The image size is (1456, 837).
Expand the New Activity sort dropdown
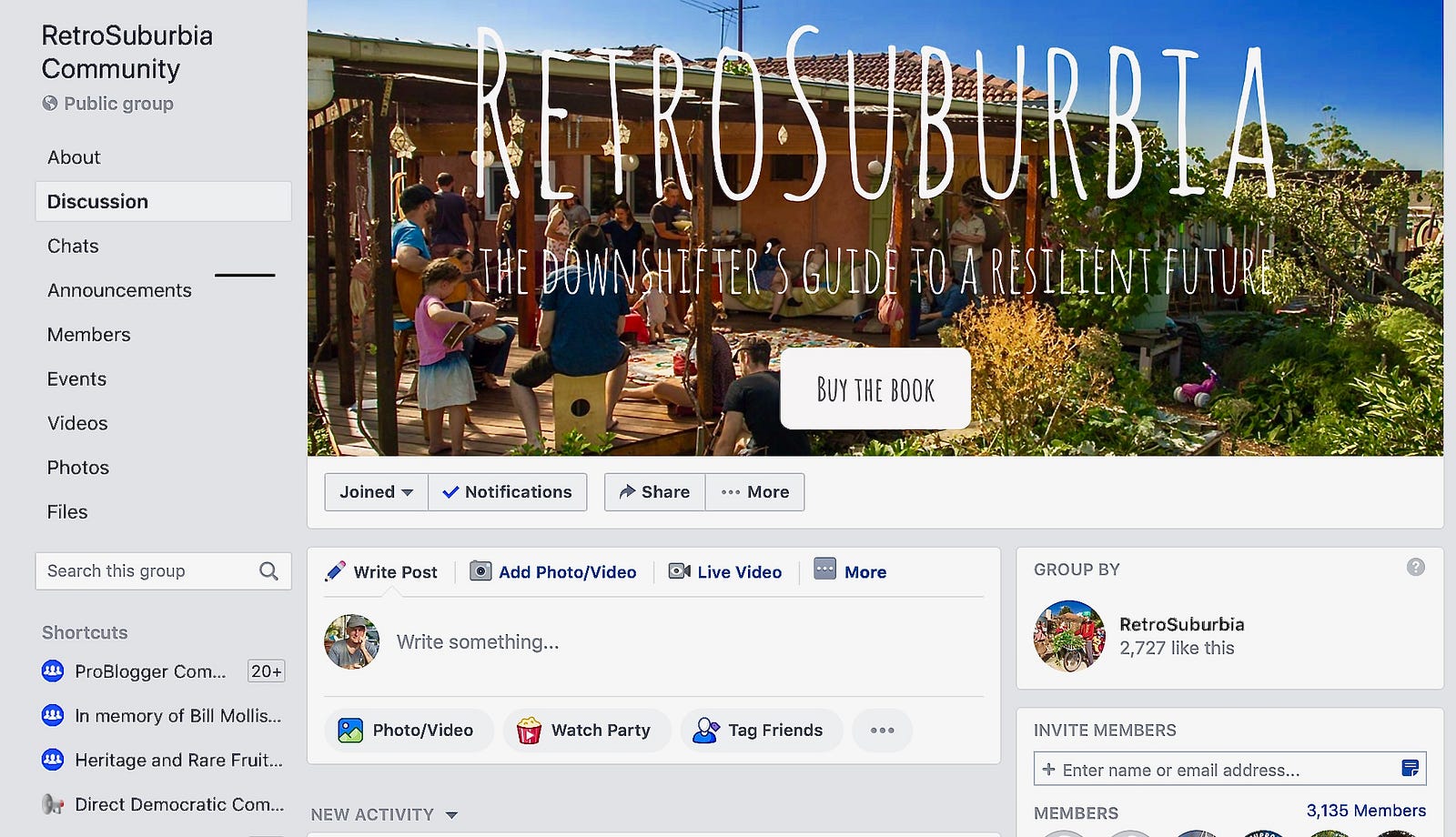[451, 815]
